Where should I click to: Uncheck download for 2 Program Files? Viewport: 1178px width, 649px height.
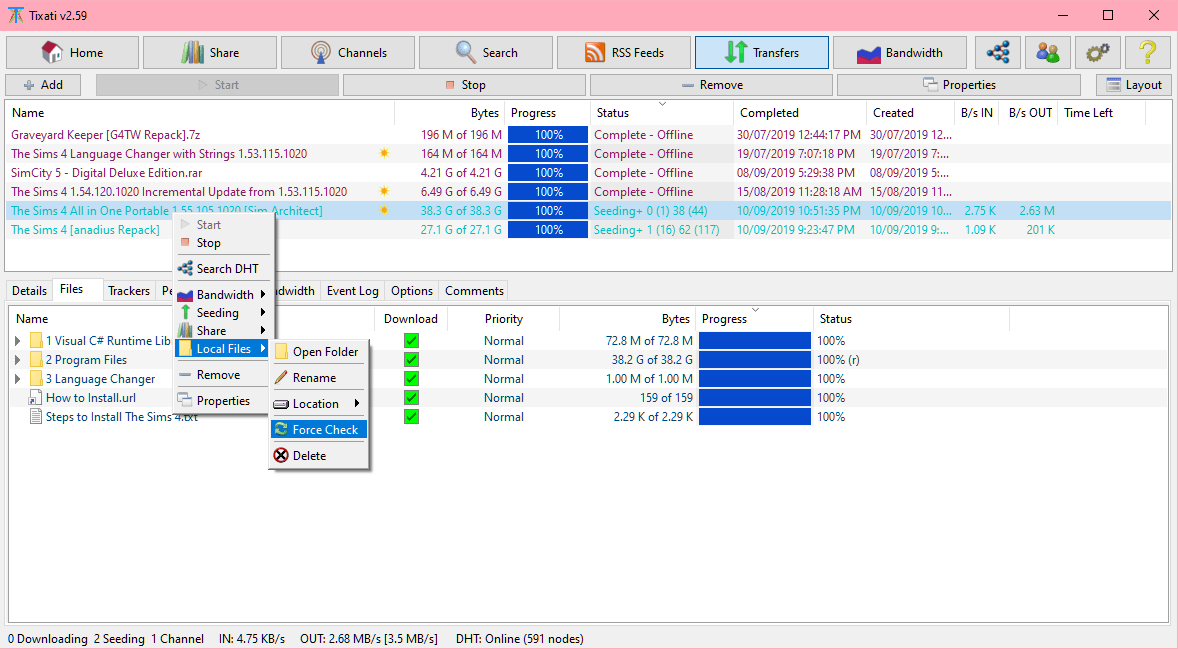[x=411, y=360]
